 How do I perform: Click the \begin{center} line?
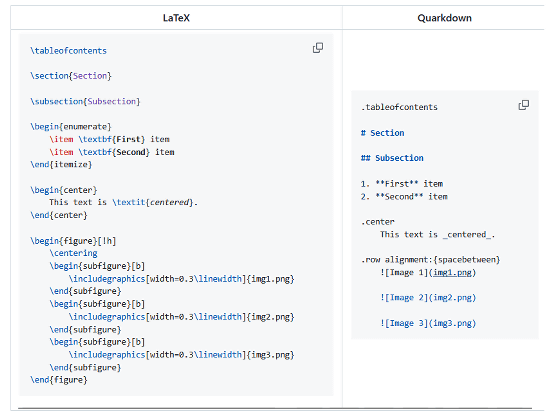tap(64, 190)
